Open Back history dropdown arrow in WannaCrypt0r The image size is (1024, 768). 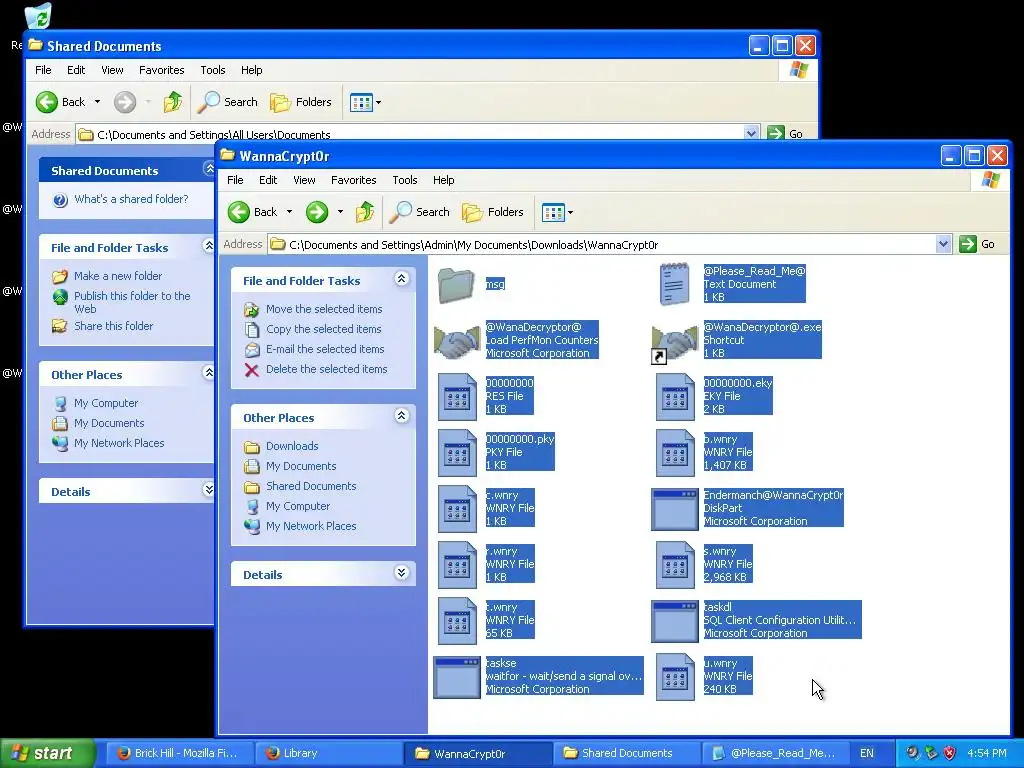pyautogui.click(x=289, y=212)
